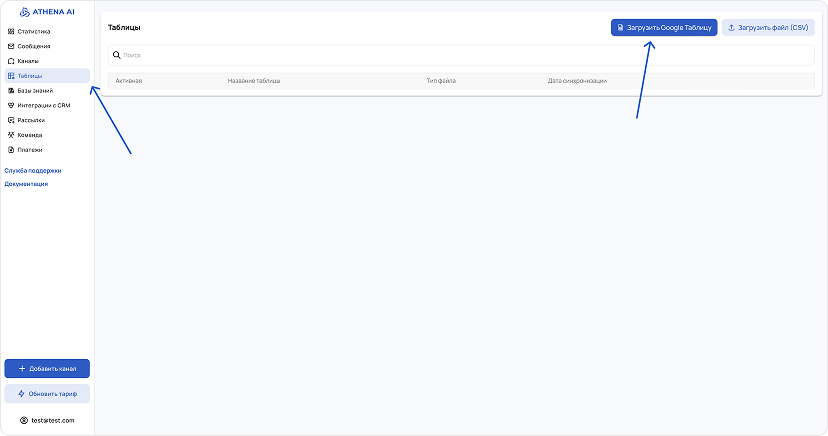828x436 pixels.
Task: Open the Служба поддержки link
Action: coord(32,170)
